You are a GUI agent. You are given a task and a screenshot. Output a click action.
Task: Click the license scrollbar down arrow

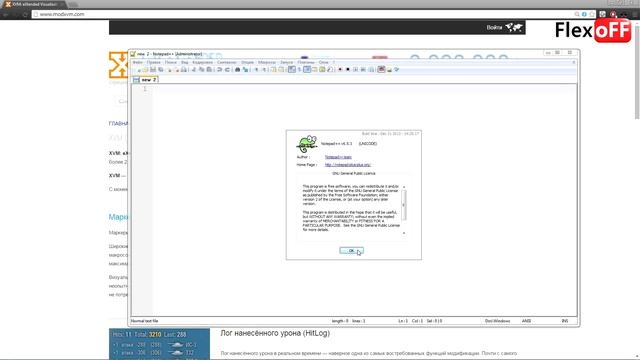click(404, 233)
